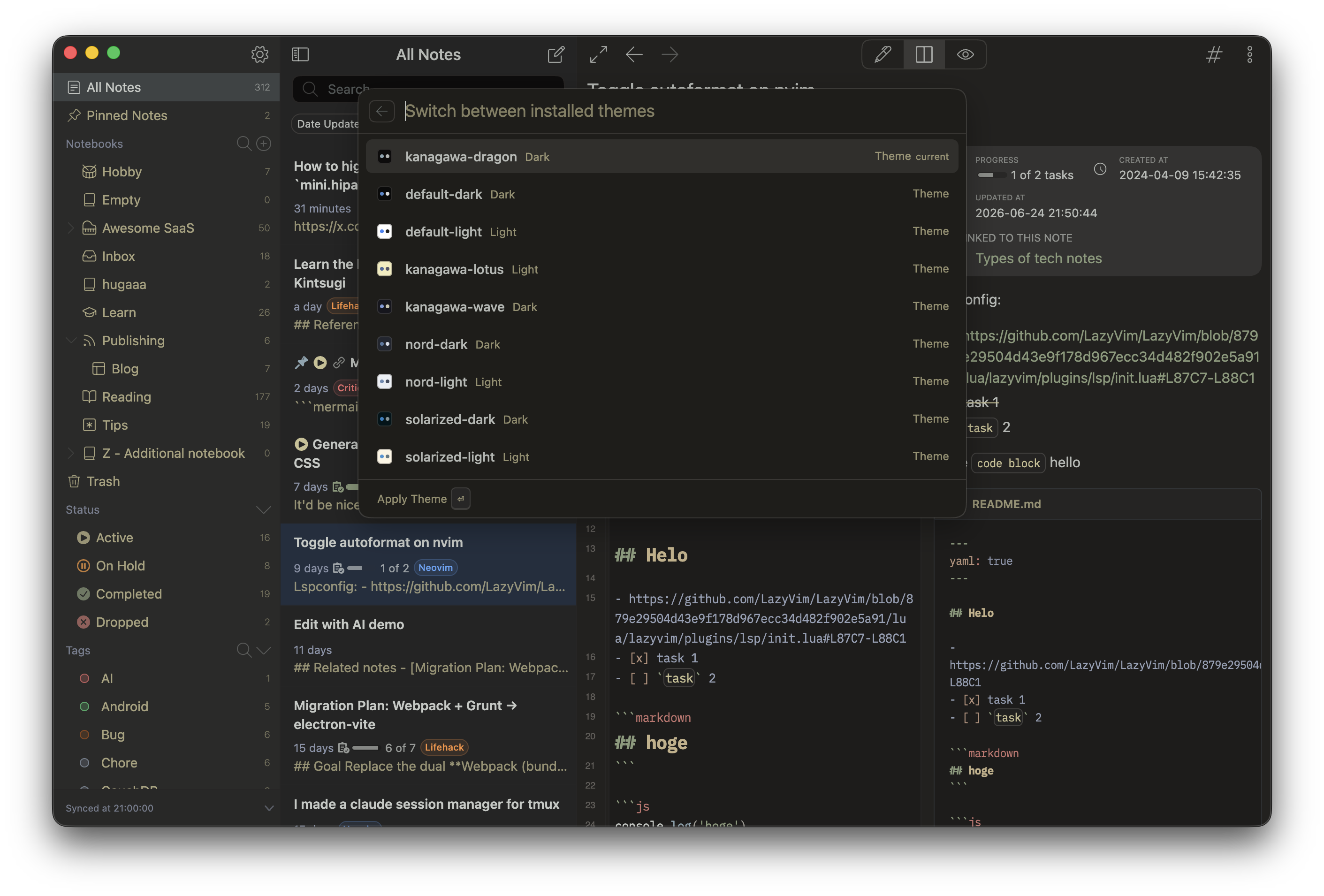Switch to edit-only mode pencil icon

(x=883, y=54)
